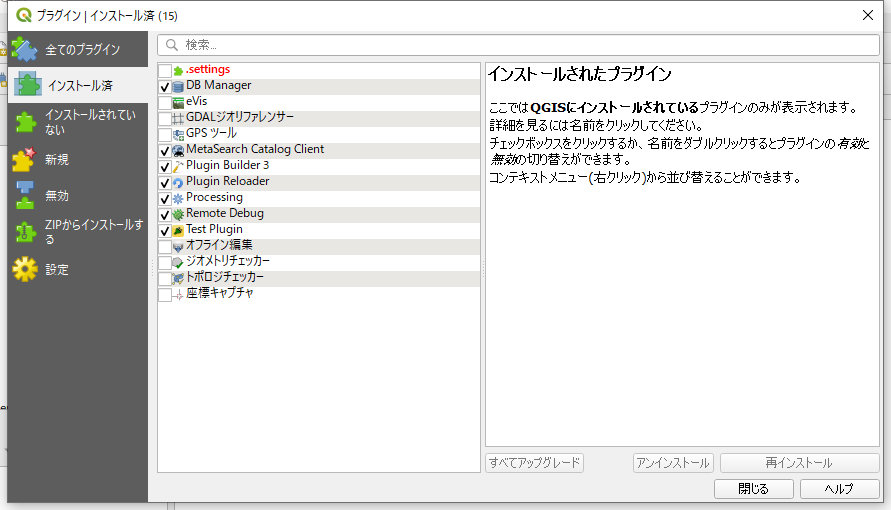Click the eVis plugin icon
Screen dimensions: 891x510
coord(178,102)
